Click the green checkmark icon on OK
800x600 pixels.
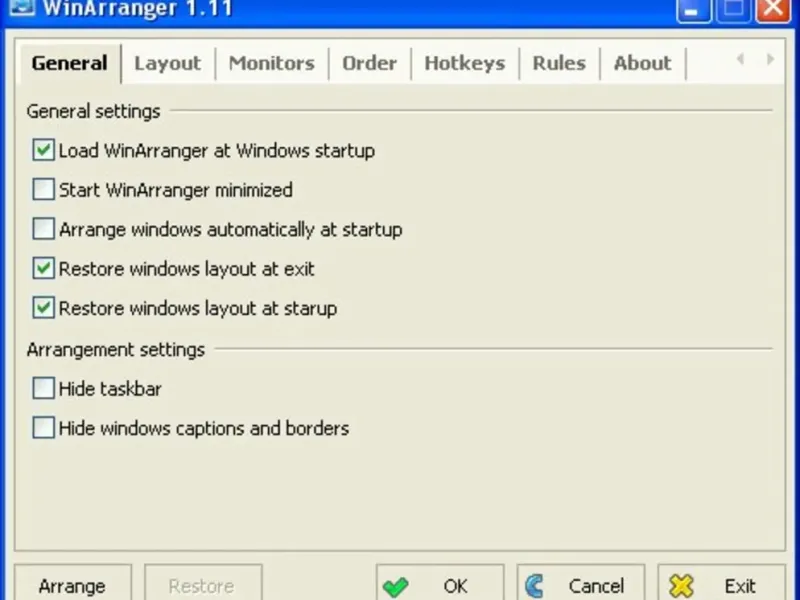395,587
